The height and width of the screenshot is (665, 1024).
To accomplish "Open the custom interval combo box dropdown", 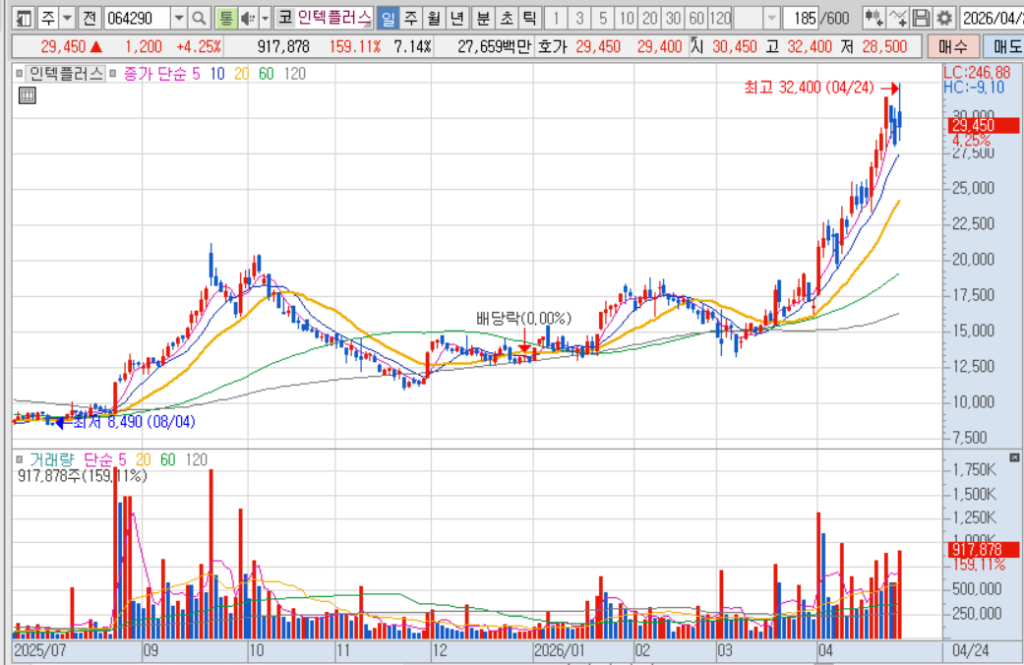I will point(771,18).
